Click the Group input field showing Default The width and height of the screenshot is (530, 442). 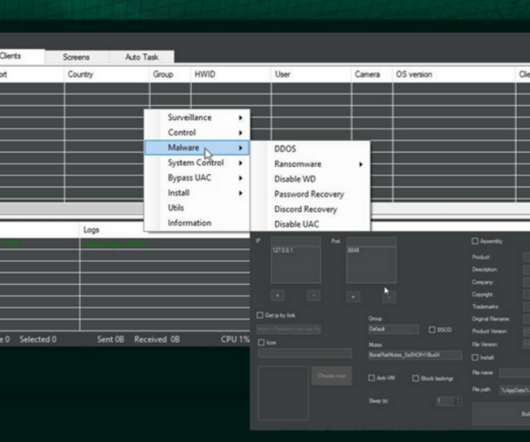[393, 329]
